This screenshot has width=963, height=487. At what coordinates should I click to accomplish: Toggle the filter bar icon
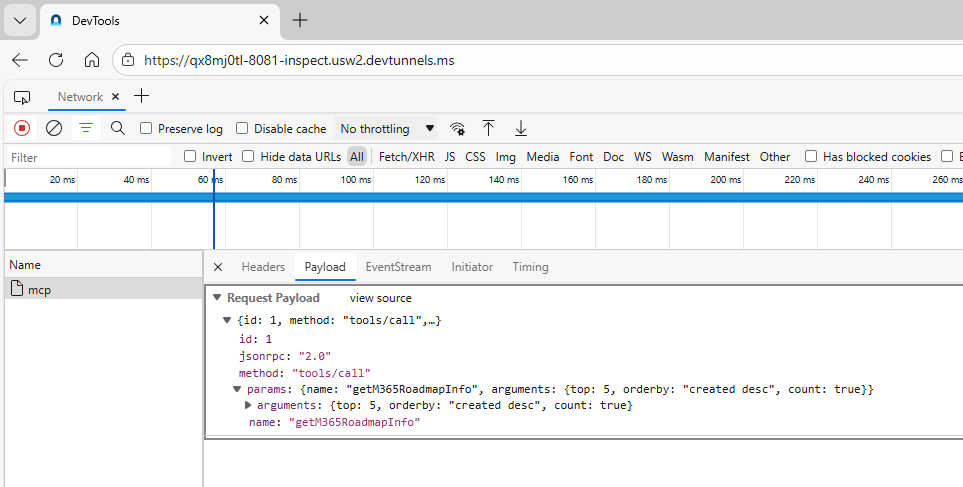click(86, 128)
